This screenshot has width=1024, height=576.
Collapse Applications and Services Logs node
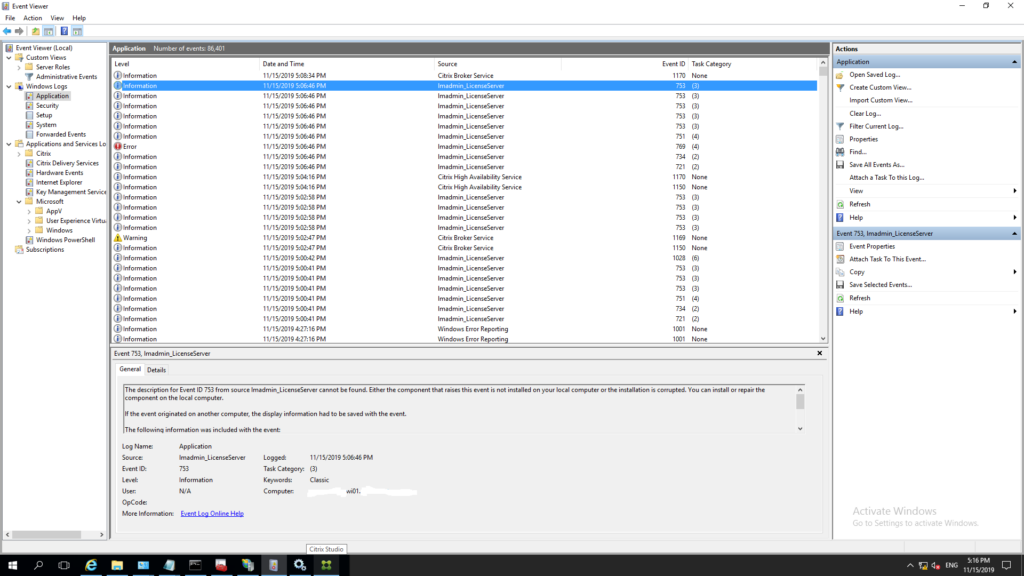(x=9, y=144)
